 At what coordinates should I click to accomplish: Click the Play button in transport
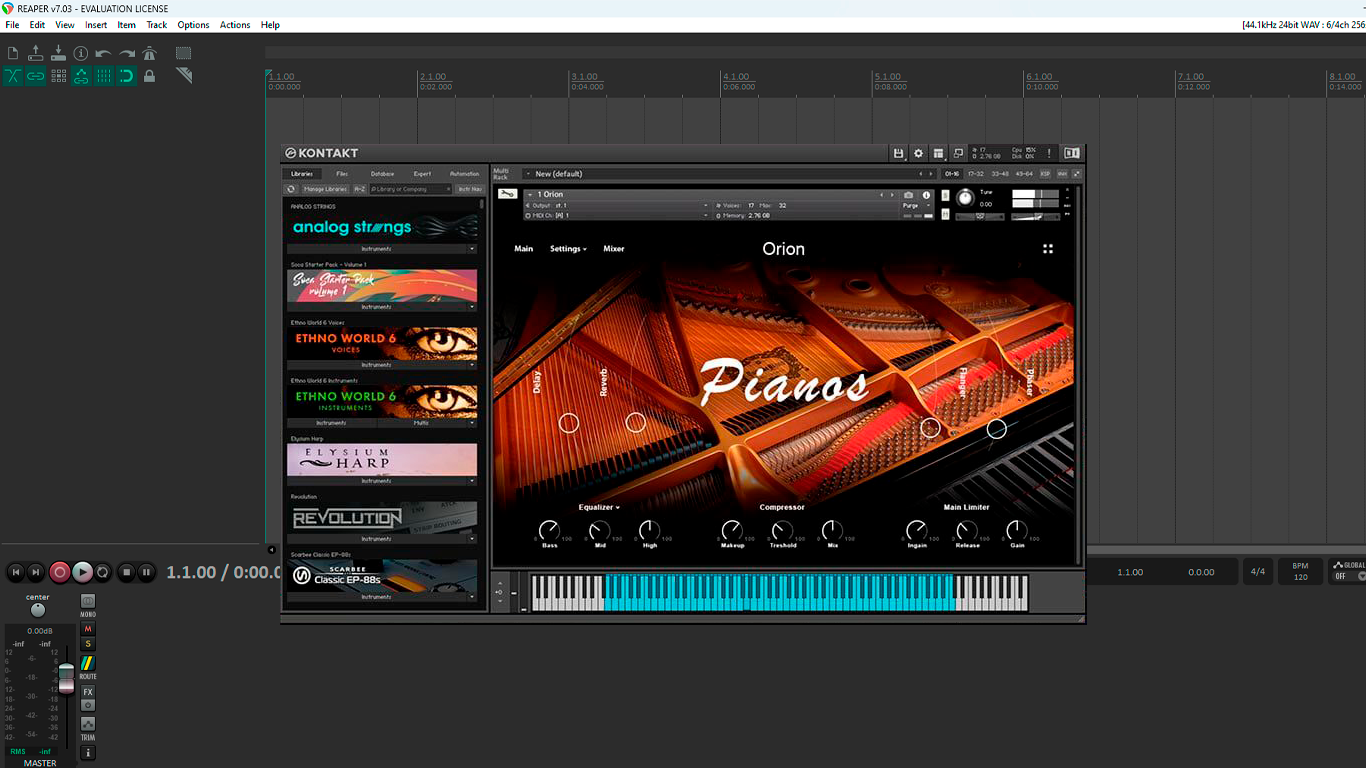pos(82,572)
